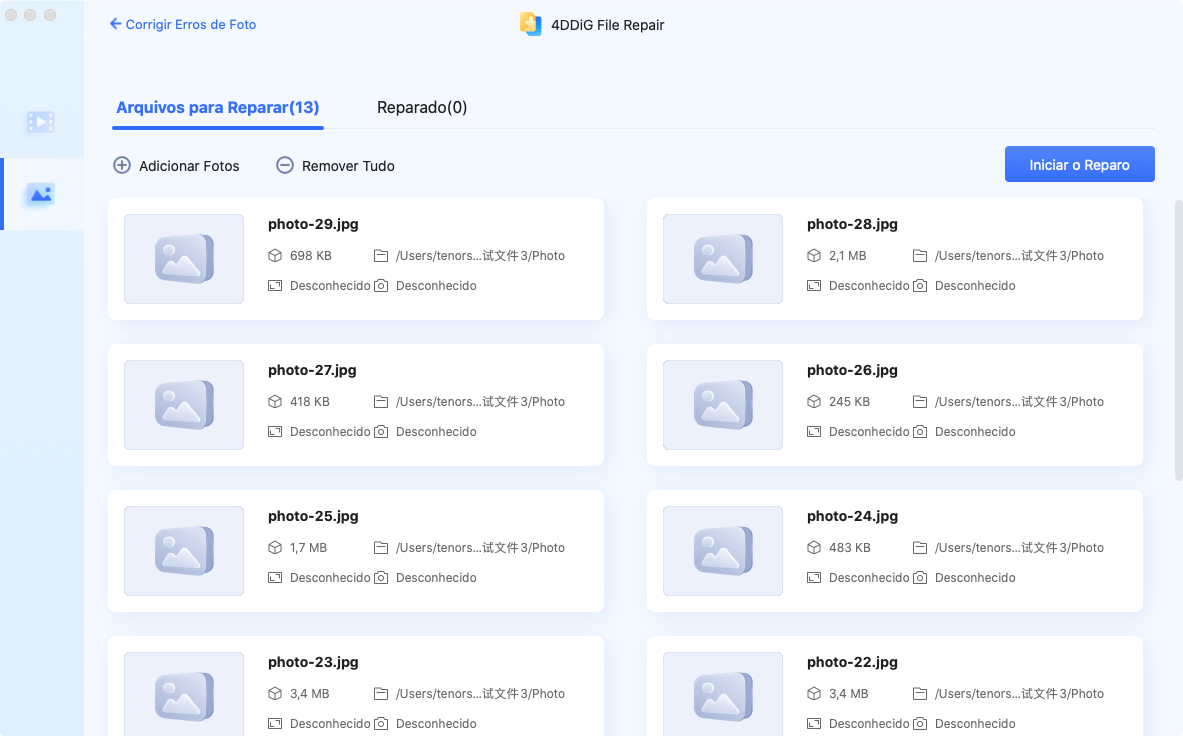1183x736 pixels.
Task: Select photo-24.jpg thumbnail
Action: click(x=723, y=550)
